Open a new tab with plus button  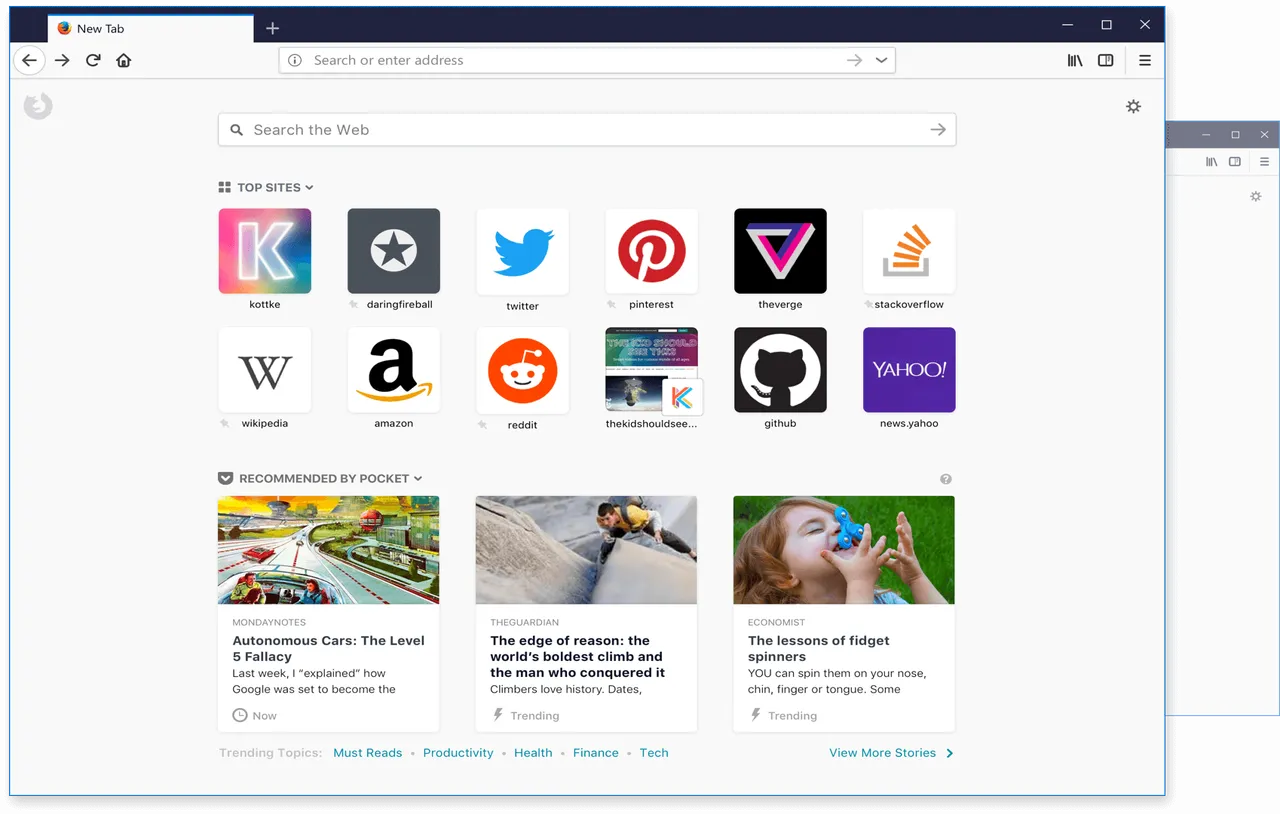[x=272, y=29]
